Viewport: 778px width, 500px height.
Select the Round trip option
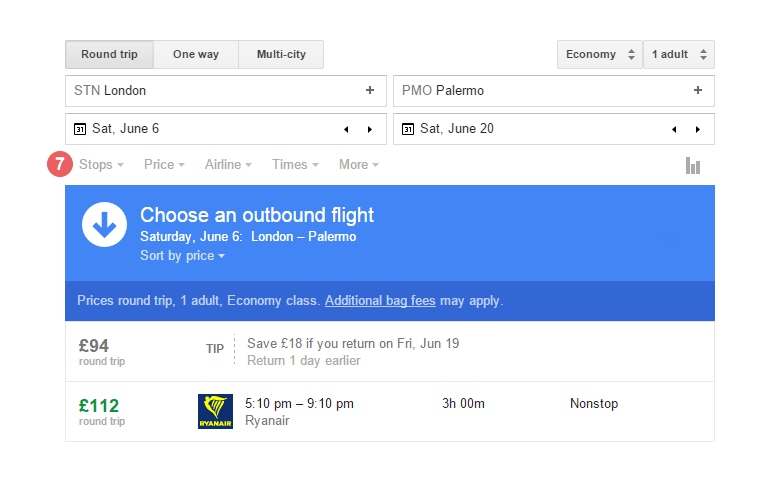click(x=110, y=54)
